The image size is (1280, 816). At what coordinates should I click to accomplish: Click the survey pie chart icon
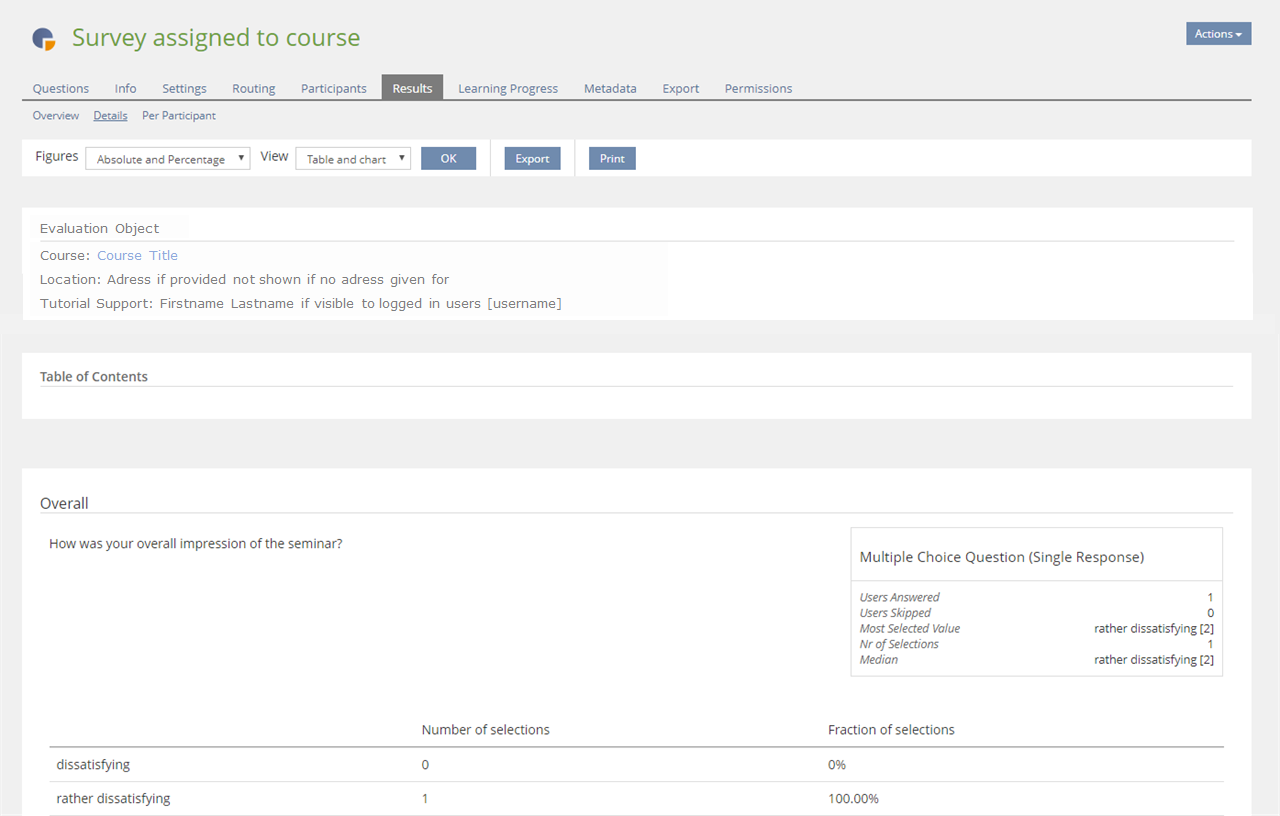tap(44, 39)
